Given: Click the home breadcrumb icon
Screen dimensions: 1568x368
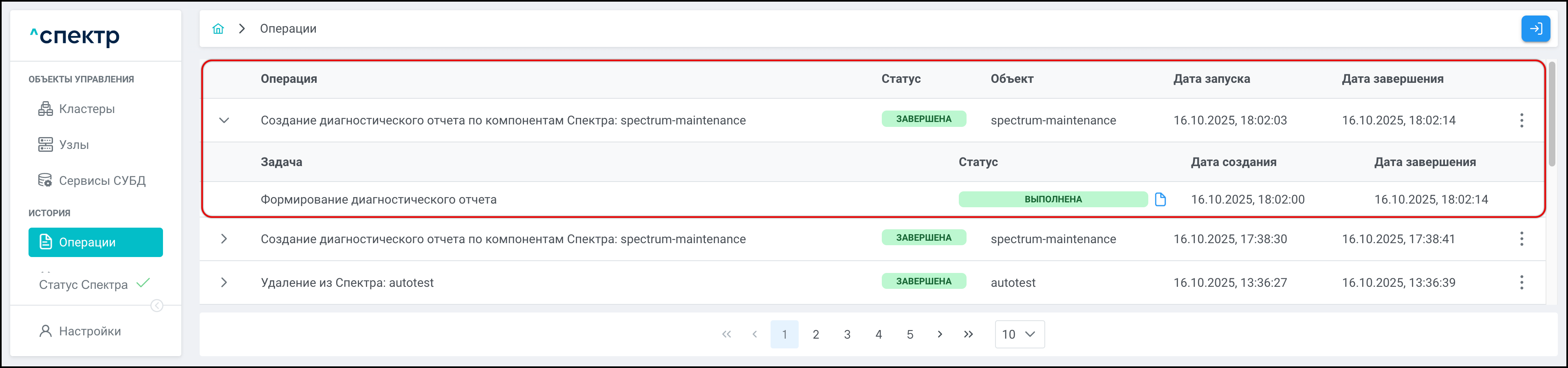Looking at the screenshot, I should pos(218,29).
